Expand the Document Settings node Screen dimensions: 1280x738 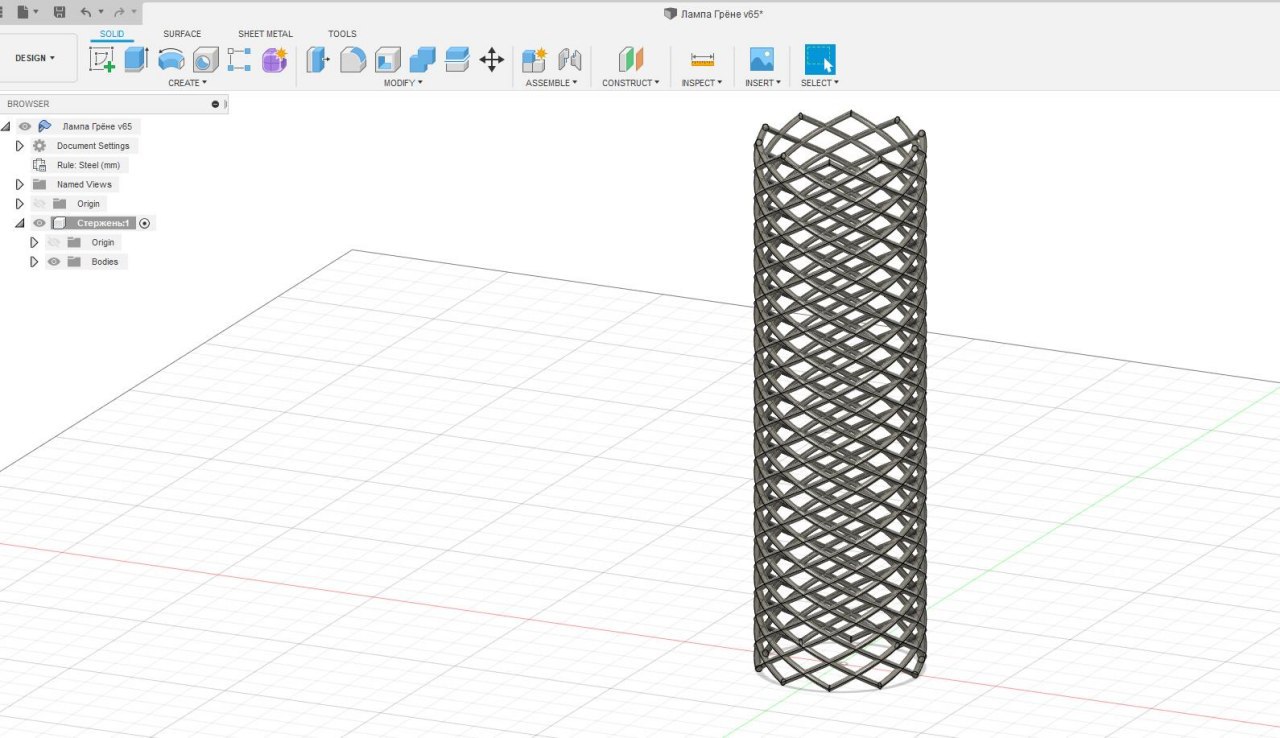coord(19,146)
